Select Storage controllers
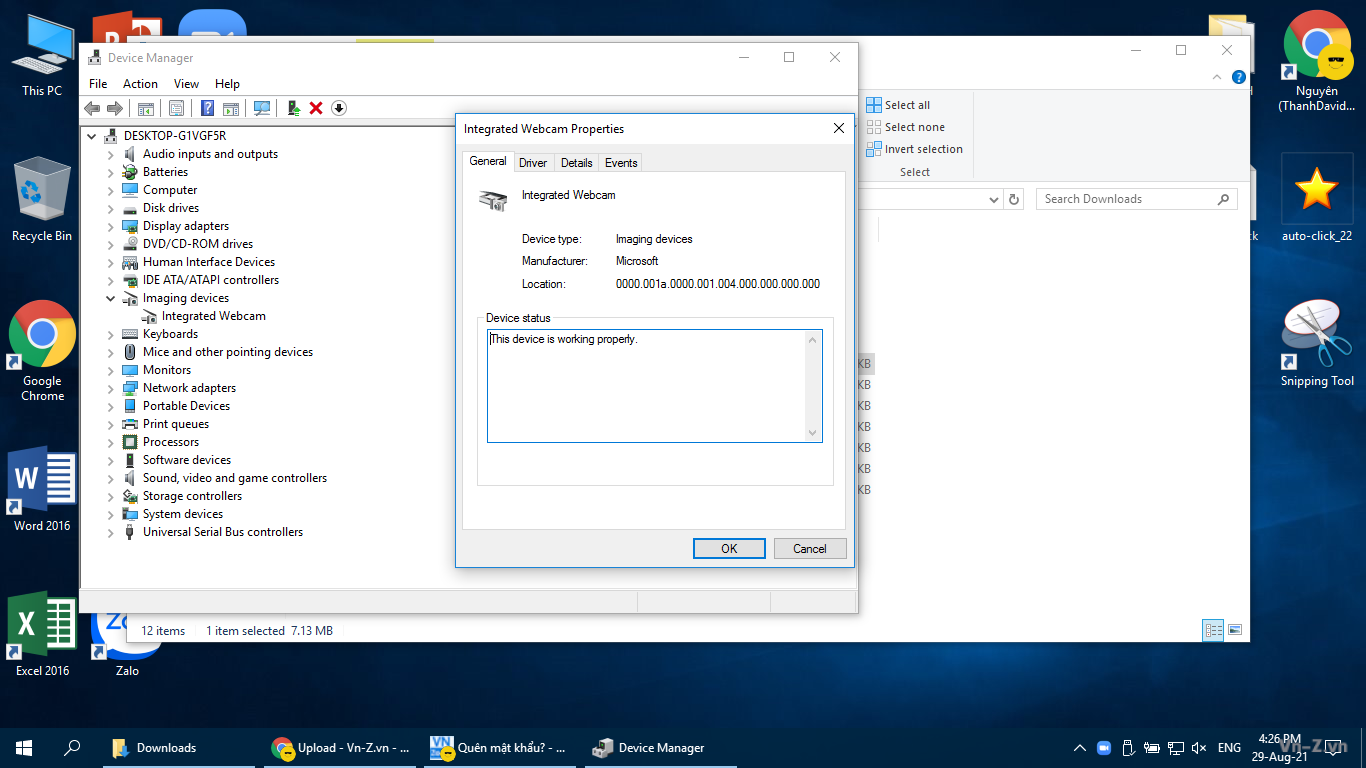This screenshot has height=768, width=1366. tap(192, 496)
